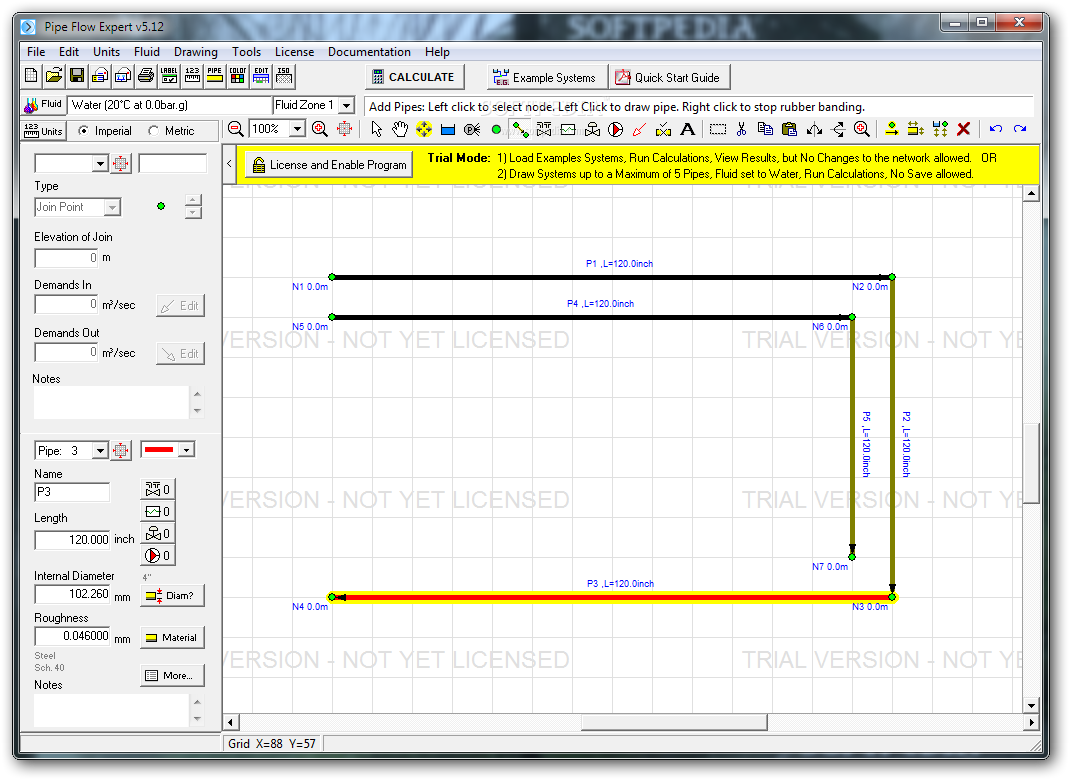Select the red arrow demand flow tool
The image size is (1070, 780).
(639, 129)
